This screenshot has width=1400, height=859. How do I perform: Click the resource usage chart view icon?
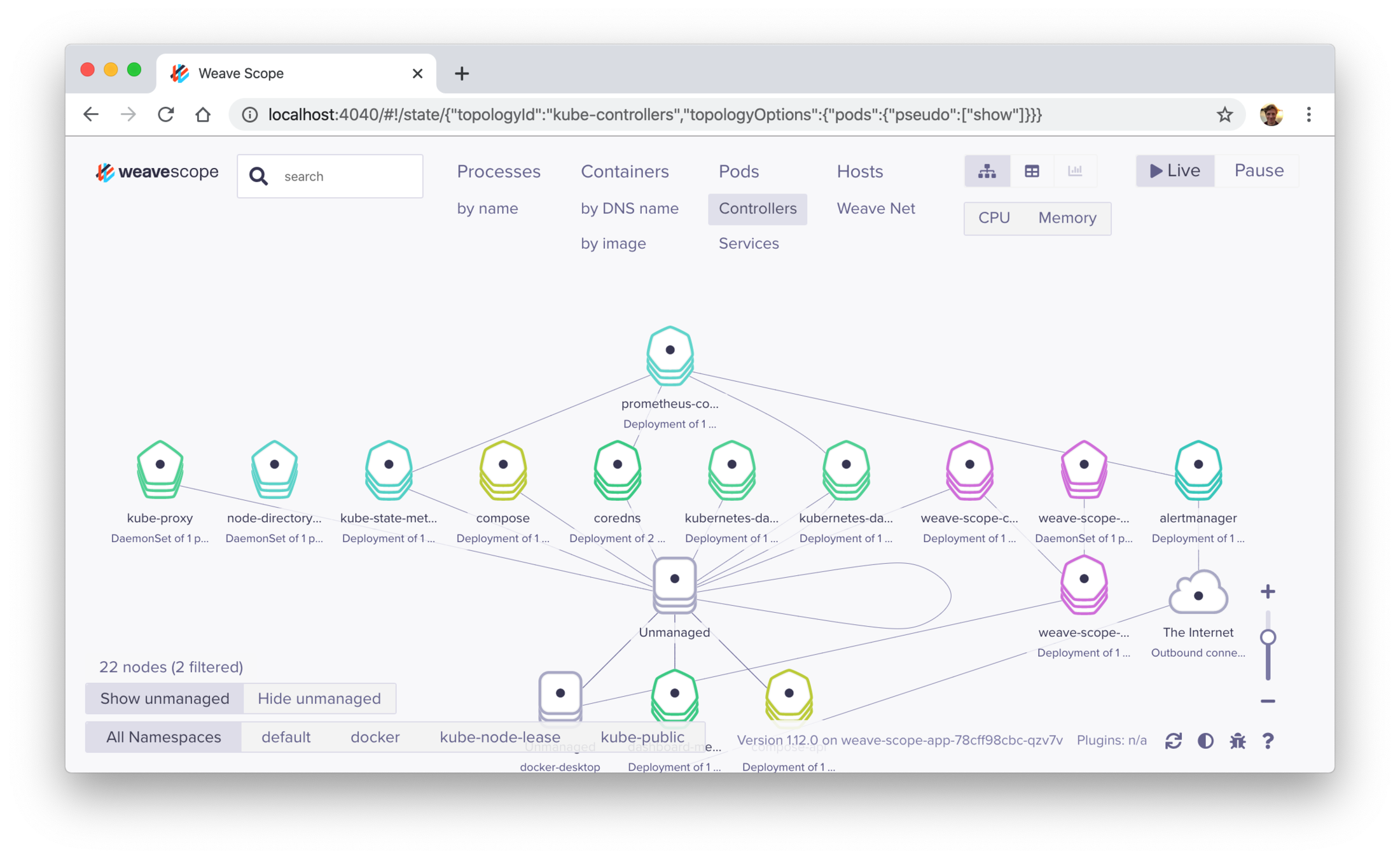1075,171
